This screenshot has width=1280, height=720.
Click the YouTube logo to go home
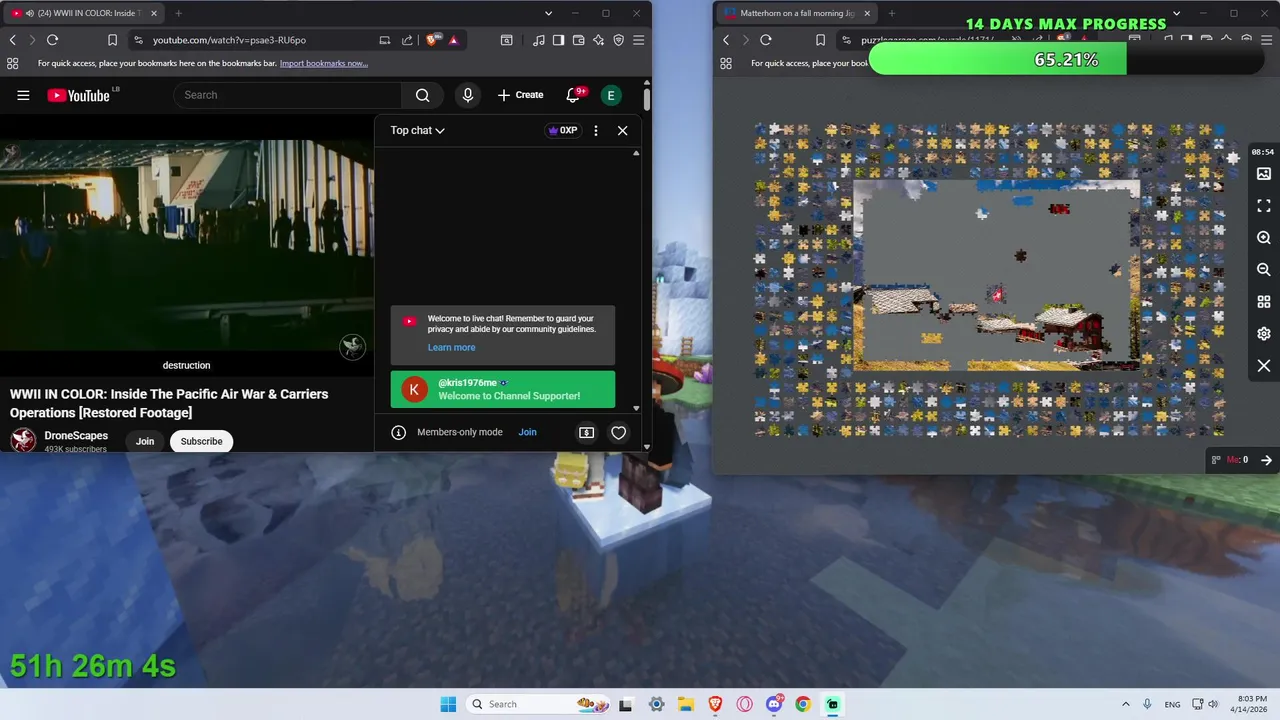point(78,95)
